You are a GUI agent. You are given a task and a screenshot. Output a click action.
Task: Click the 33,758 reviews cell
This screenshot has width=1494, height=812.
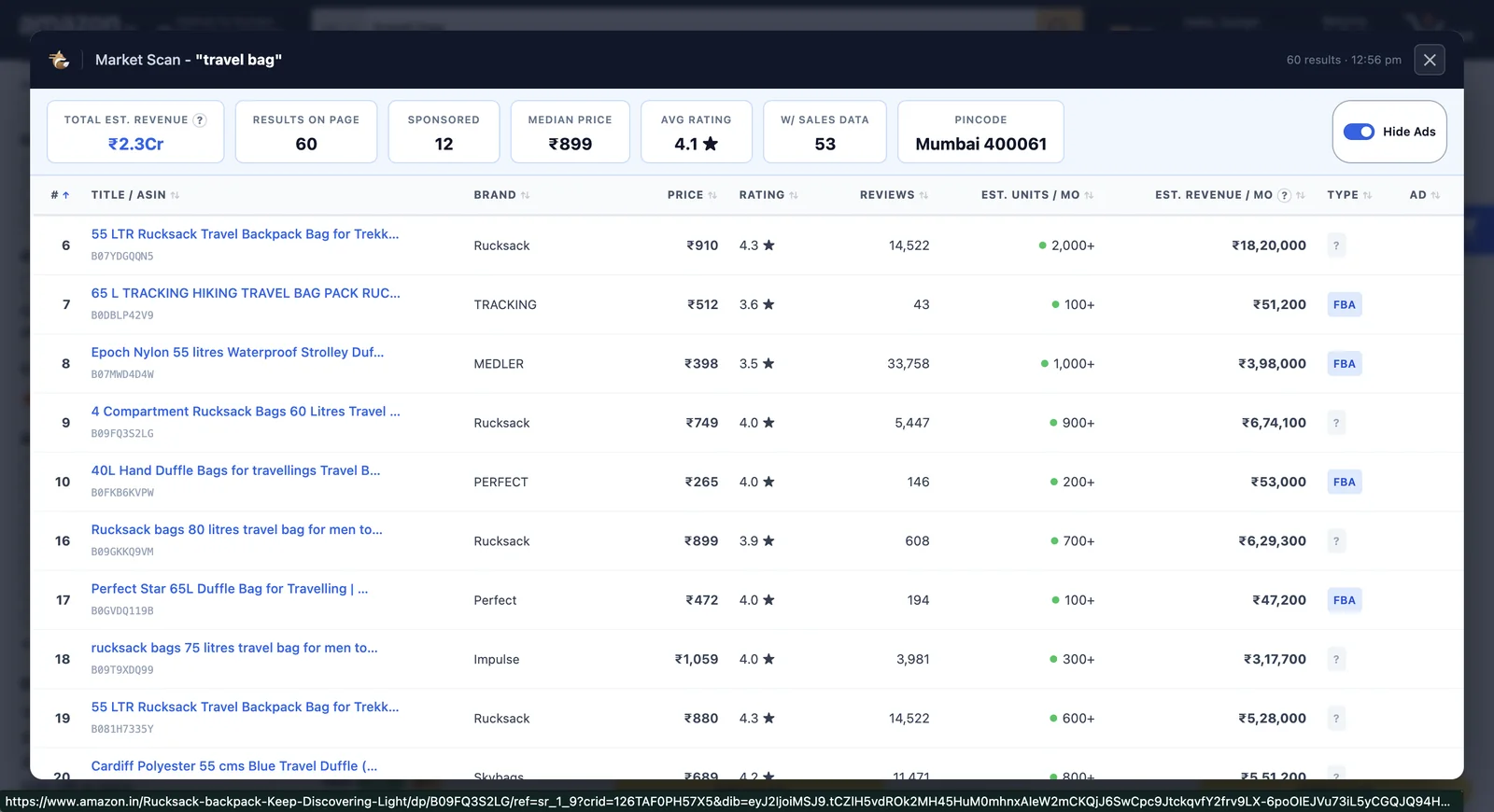(x=909, y=364)
